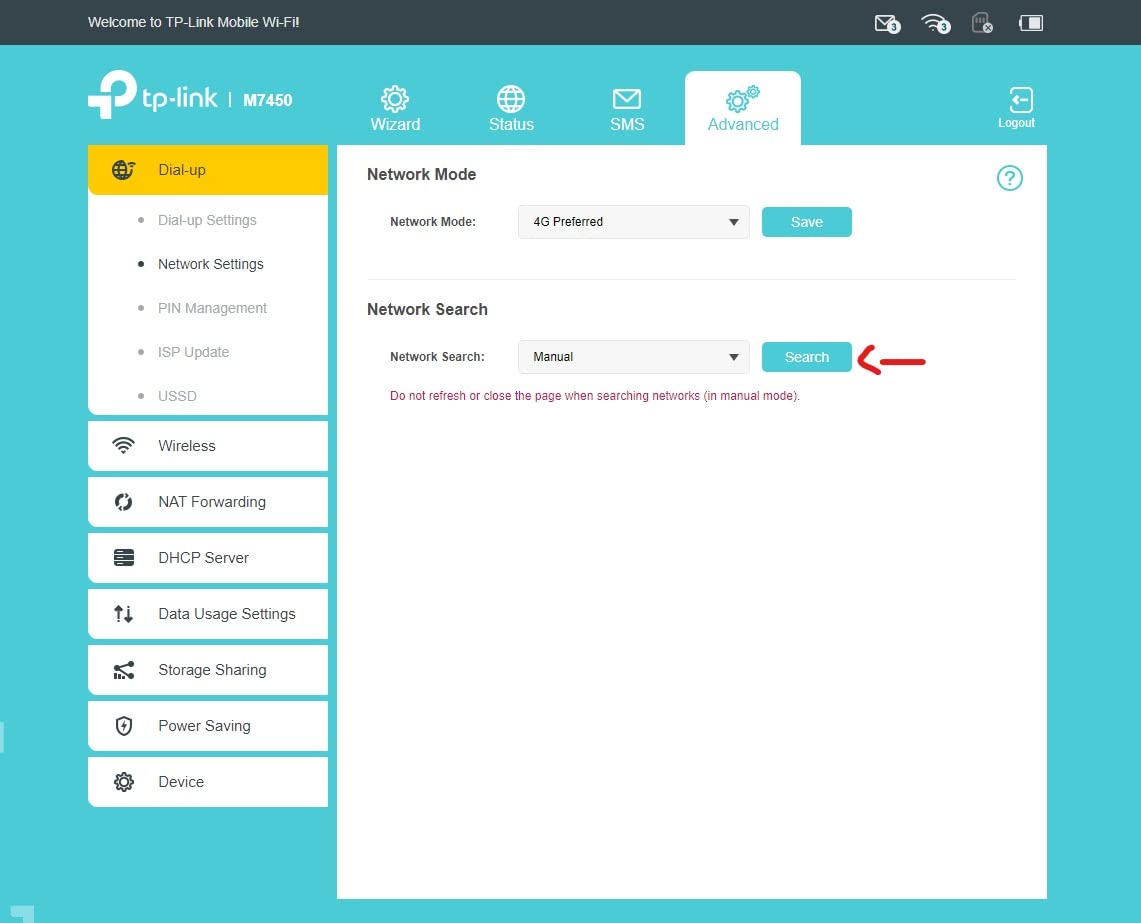
Task: Open the Wizard gear icon tab
Action: (395, 109)
